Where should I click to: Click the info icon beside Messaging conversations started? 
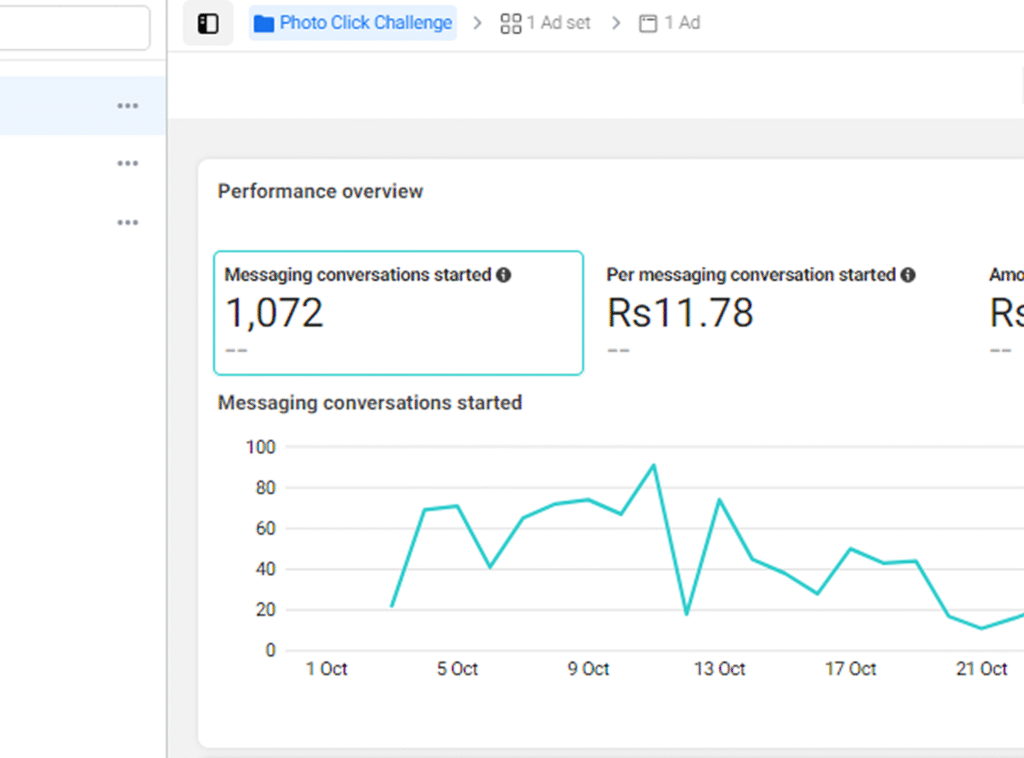pos(504,275)
